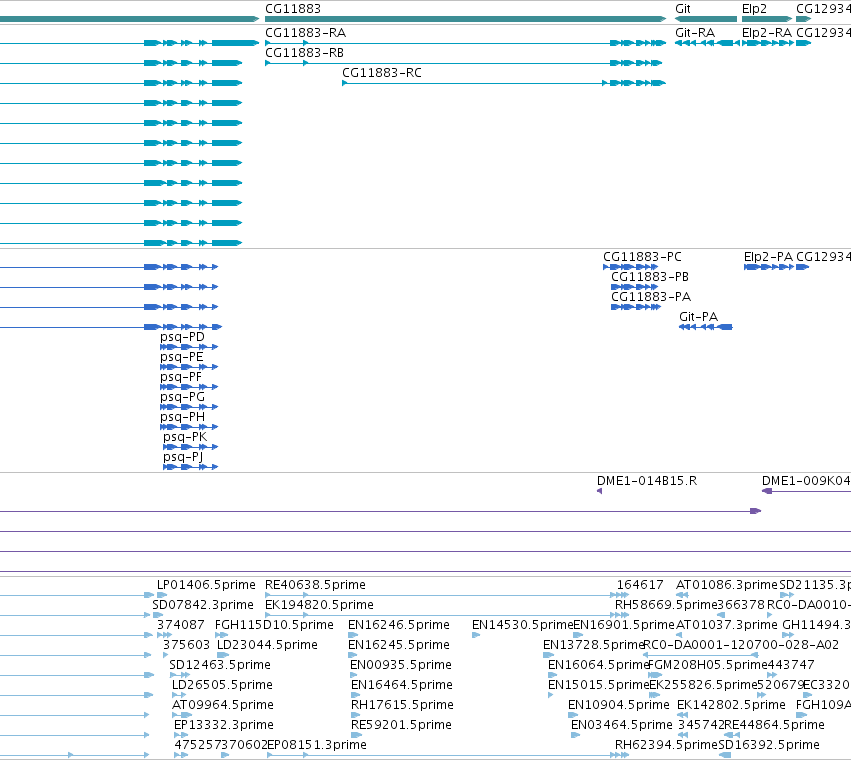Click the AT09964.5prime EST label
The height and width of the screenshot is (760, 851).
point(223,705)
